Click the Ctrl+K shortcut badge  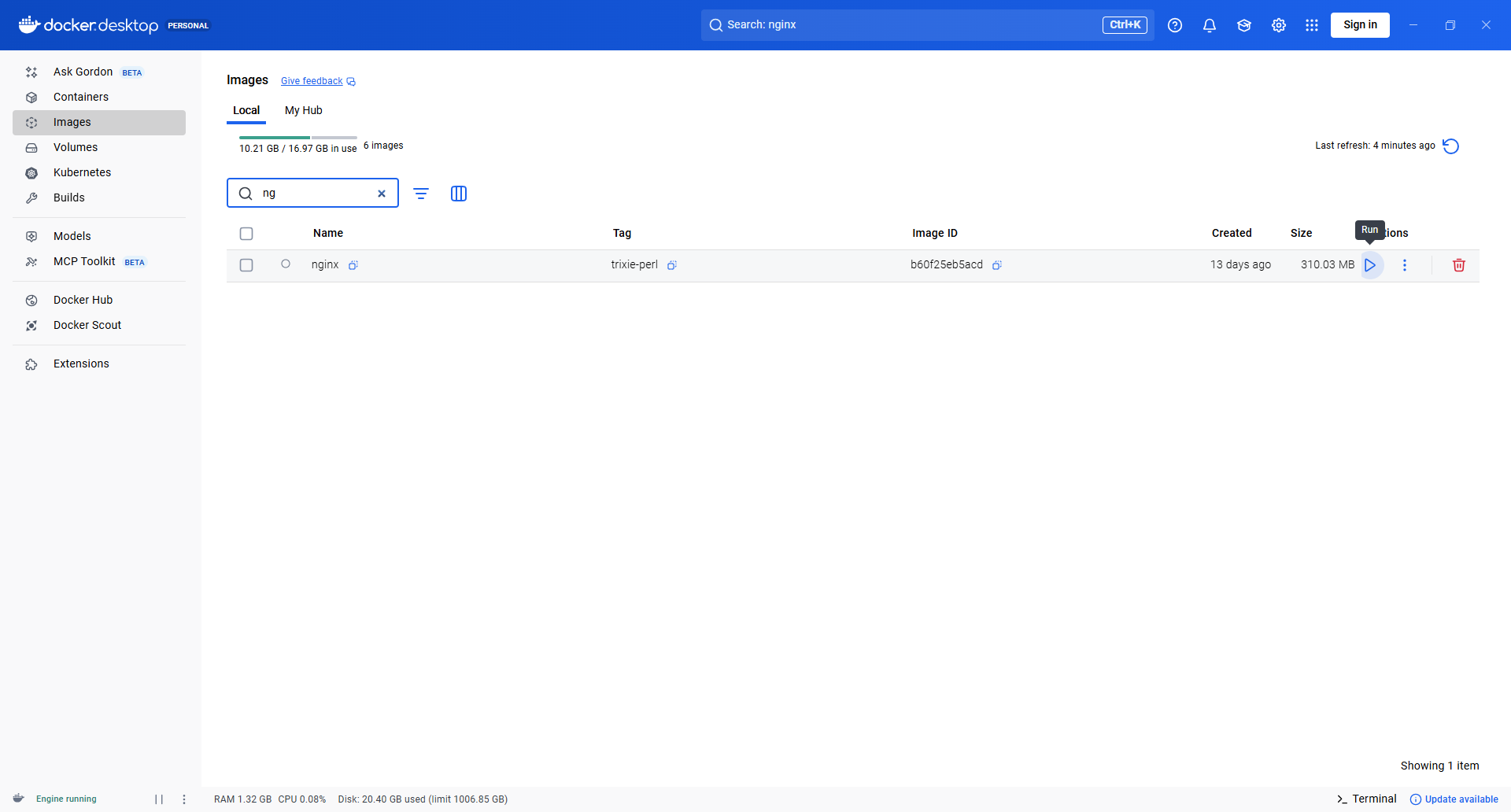tap(1125, 25)
